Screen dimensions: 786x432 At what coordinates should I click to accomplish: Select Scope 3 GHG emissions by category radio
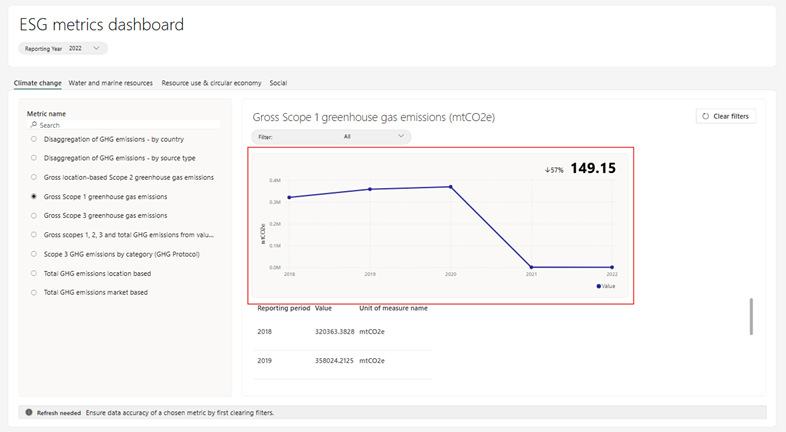coord(34,254)
